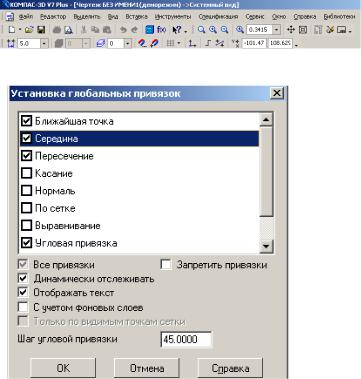Open the layer number 0 dropdown
This screenshot has width=361, height=379.
click(x=128, y=44)
